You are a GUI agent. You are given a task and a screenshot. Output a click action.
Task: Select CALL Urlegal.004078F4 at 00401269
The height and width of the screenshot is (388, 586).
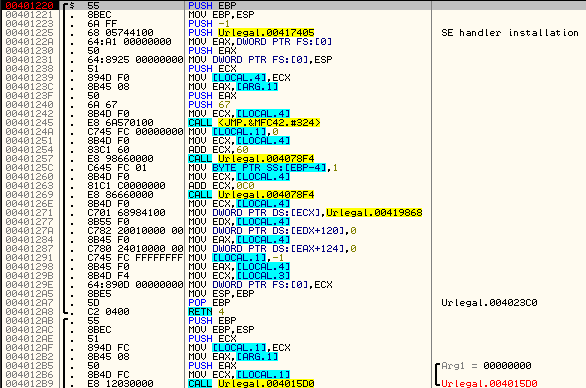pyautogui.click(x=251, y=194)
